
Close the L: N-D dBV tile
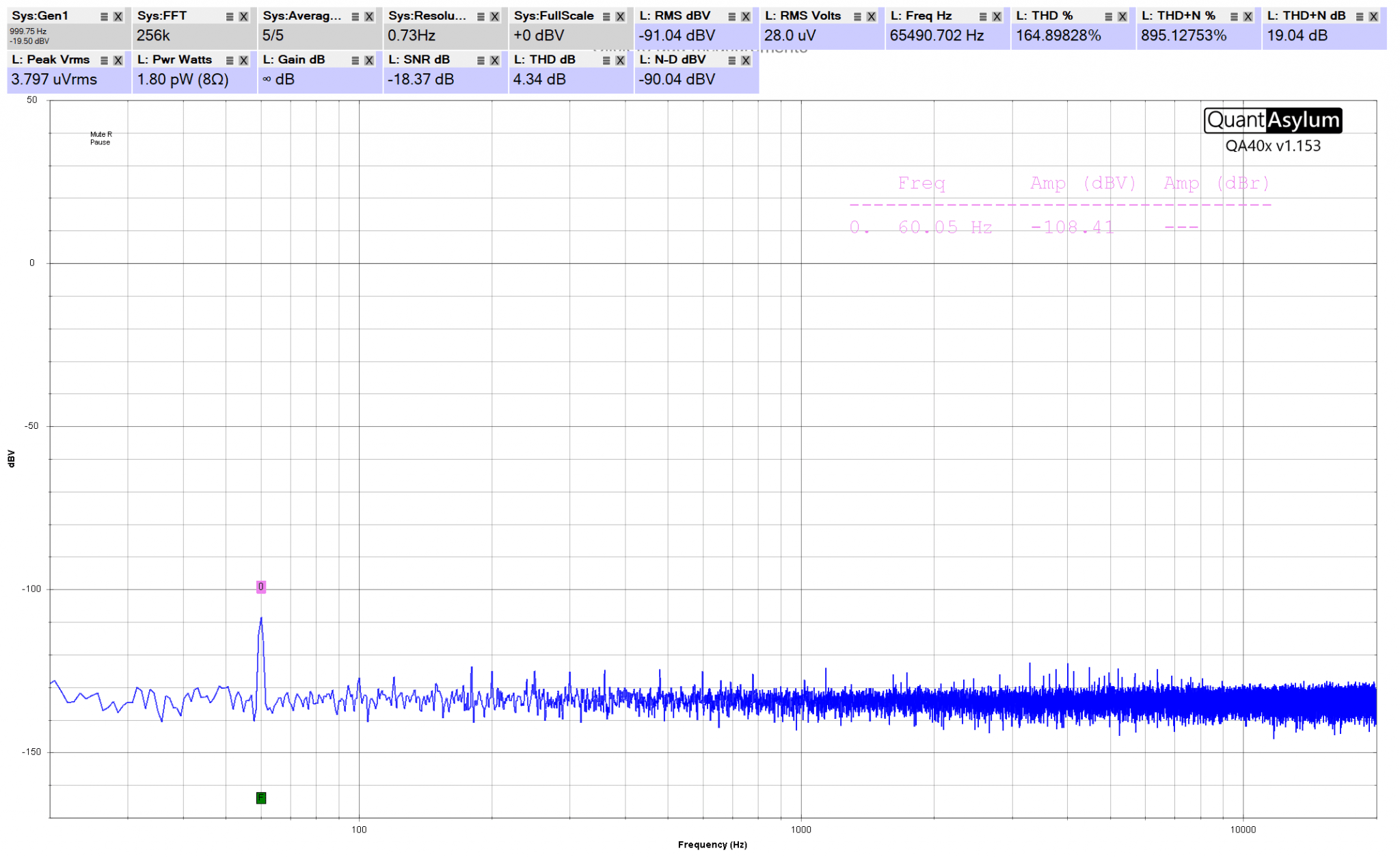pyautogui.click(x=746, y=60)
